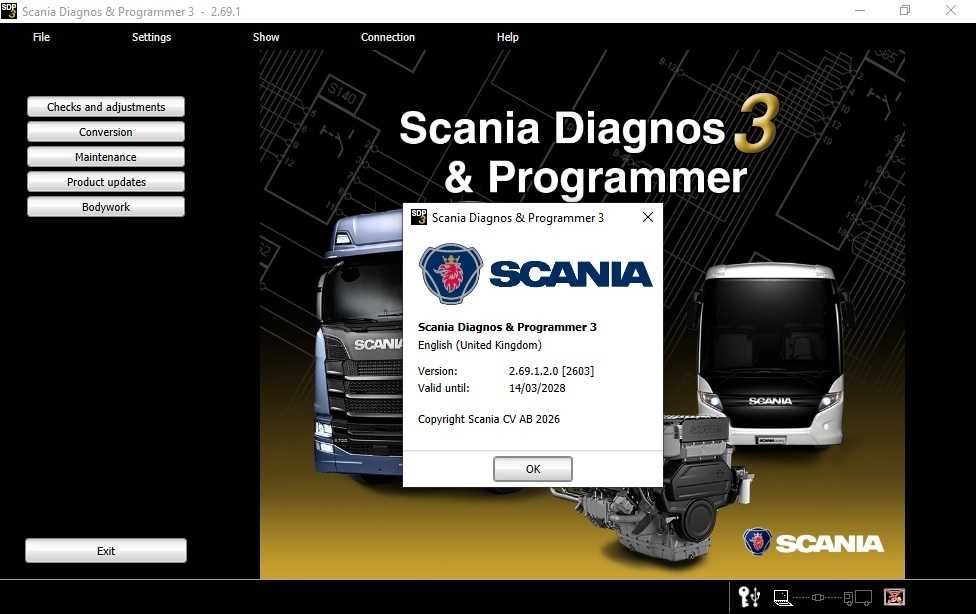
Task: Open the Conversion section
Action: (106, 131)
